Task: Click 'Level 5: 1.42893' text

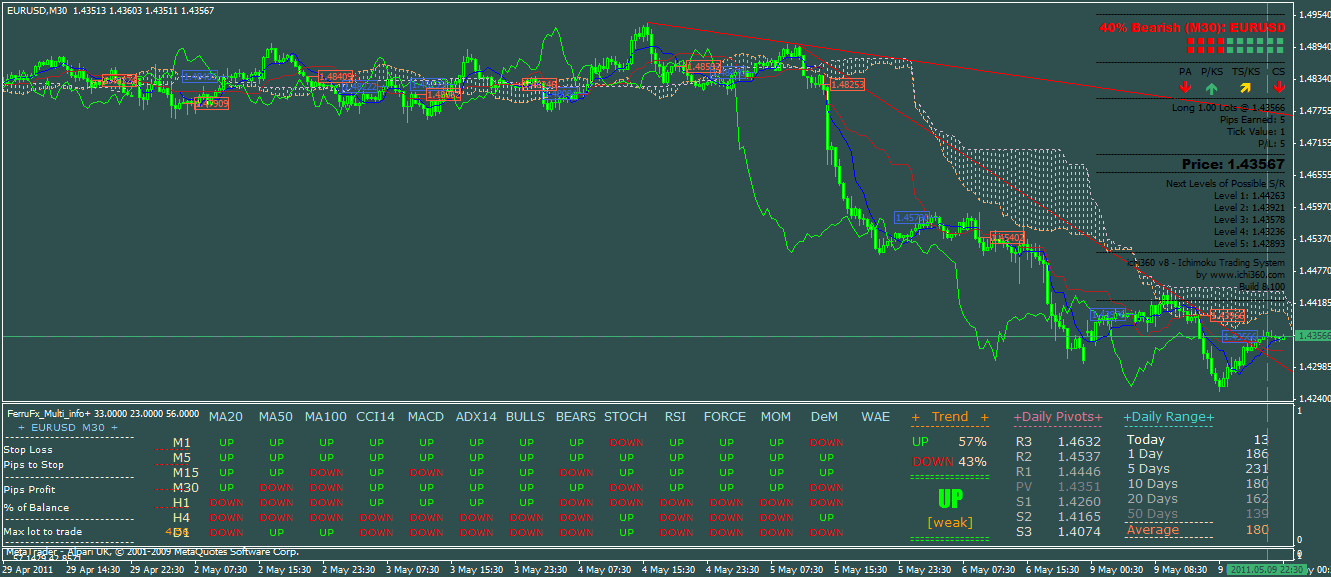Action: click(x=1249, y=243)
